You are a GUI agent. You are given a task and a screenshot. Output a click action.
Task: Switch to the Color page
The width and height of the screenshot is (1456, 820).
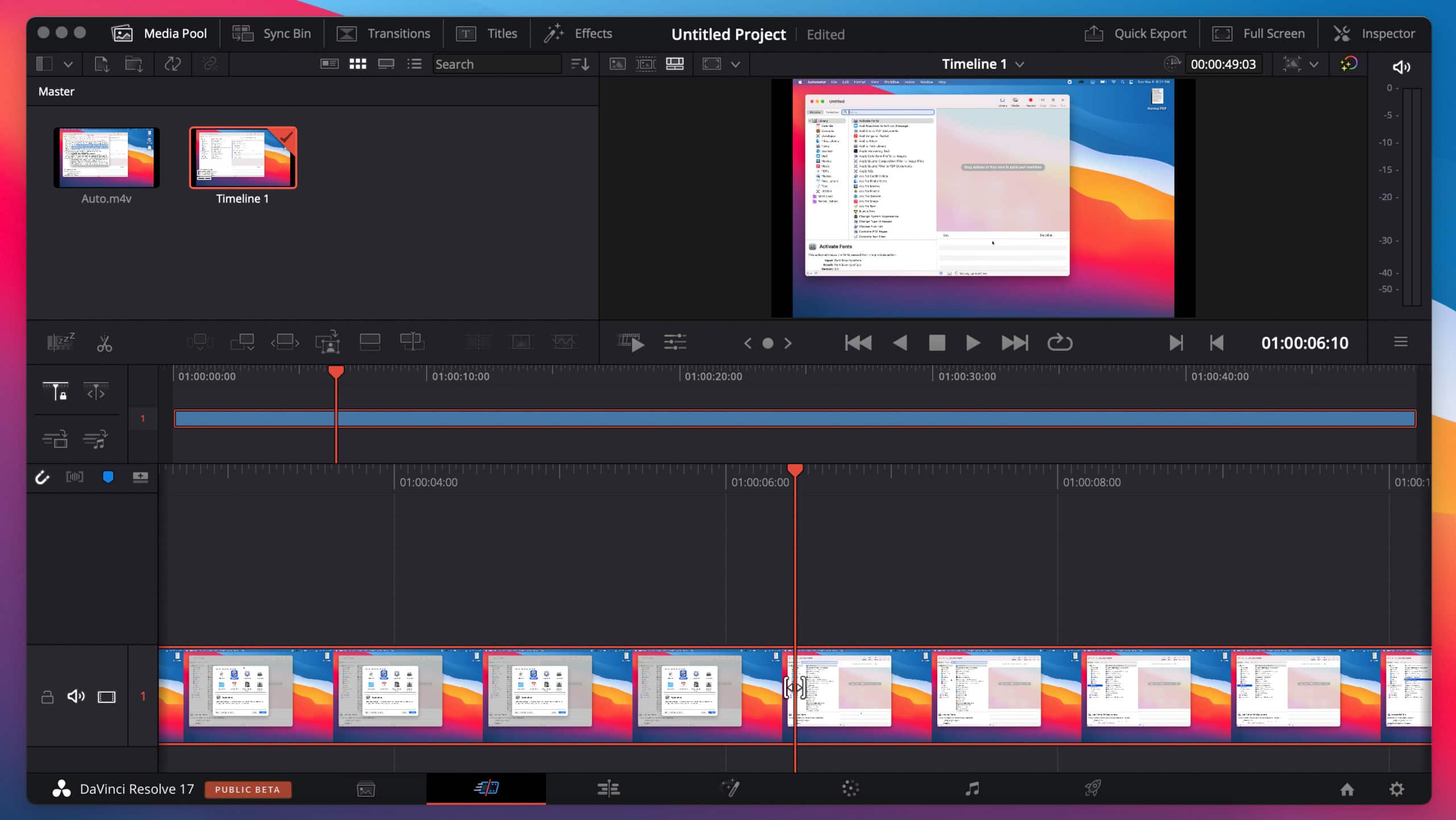pos(850,789)
